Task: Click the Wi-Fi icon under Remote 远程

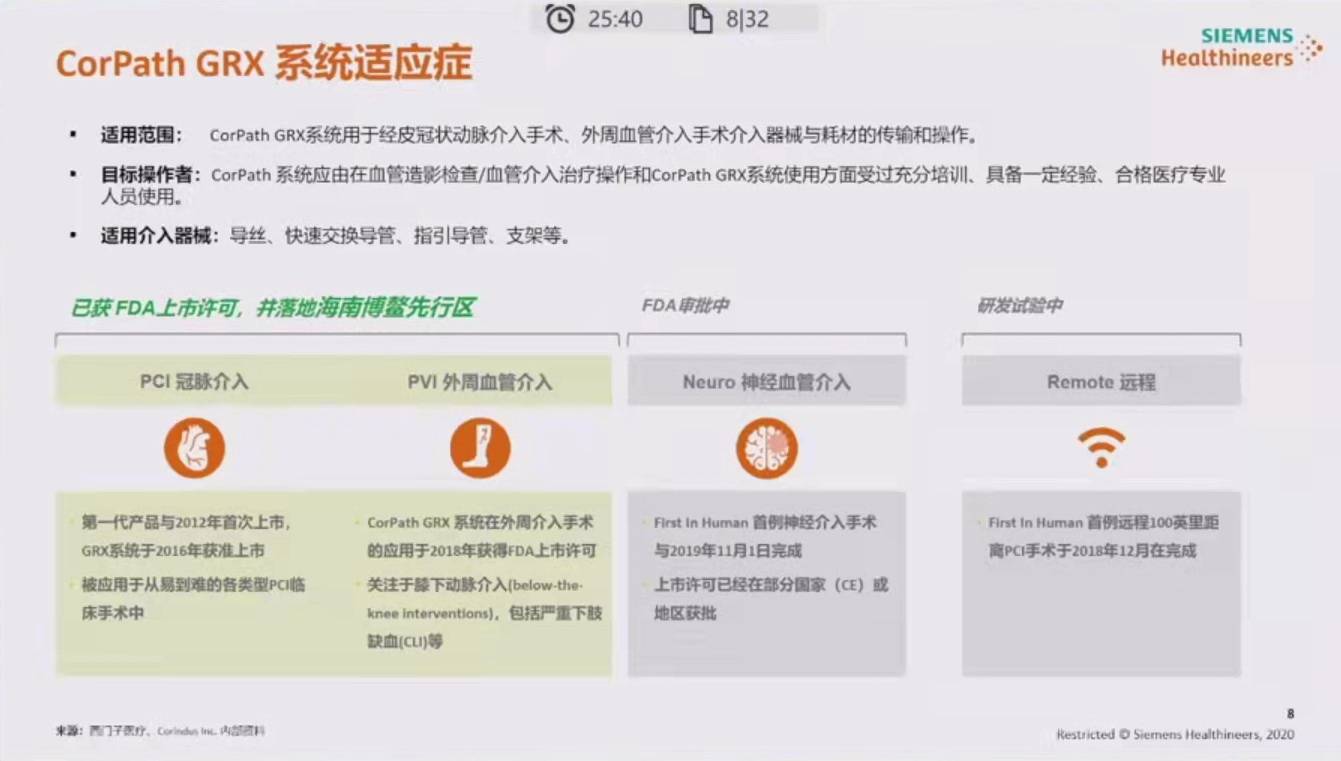Action: pyautogui.click(x=1101, y=448)
